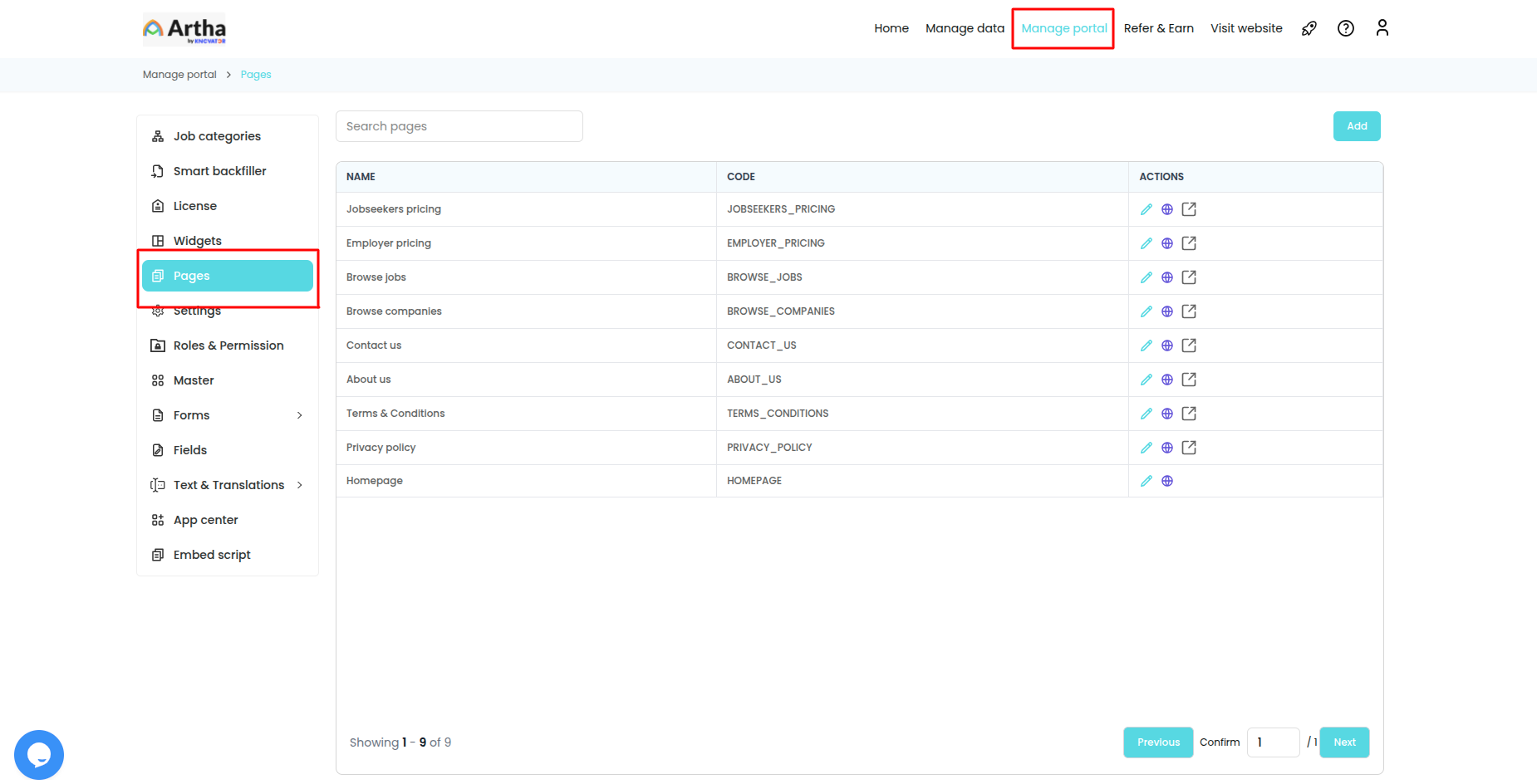Open the user profile icon
The image size is (1537, 784).
(x=1382, y=28)
